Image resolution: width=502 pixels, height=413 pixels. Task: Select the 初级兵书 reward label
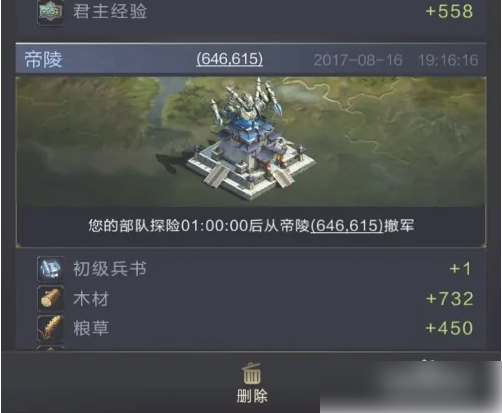(110, 269)
